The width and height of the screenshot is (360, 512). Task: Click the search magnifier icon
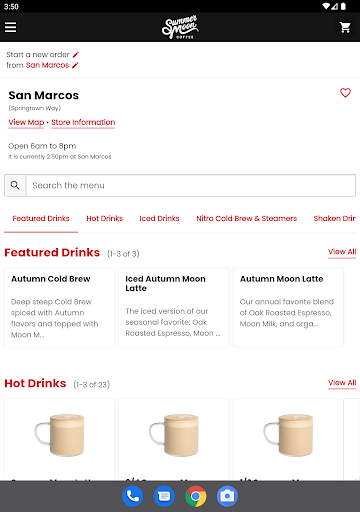[15, 185]
